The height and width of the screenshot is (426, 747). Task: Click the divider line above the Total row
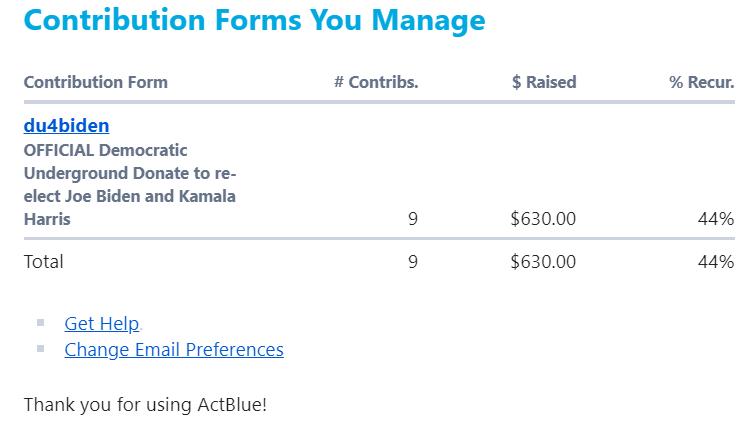378,239
